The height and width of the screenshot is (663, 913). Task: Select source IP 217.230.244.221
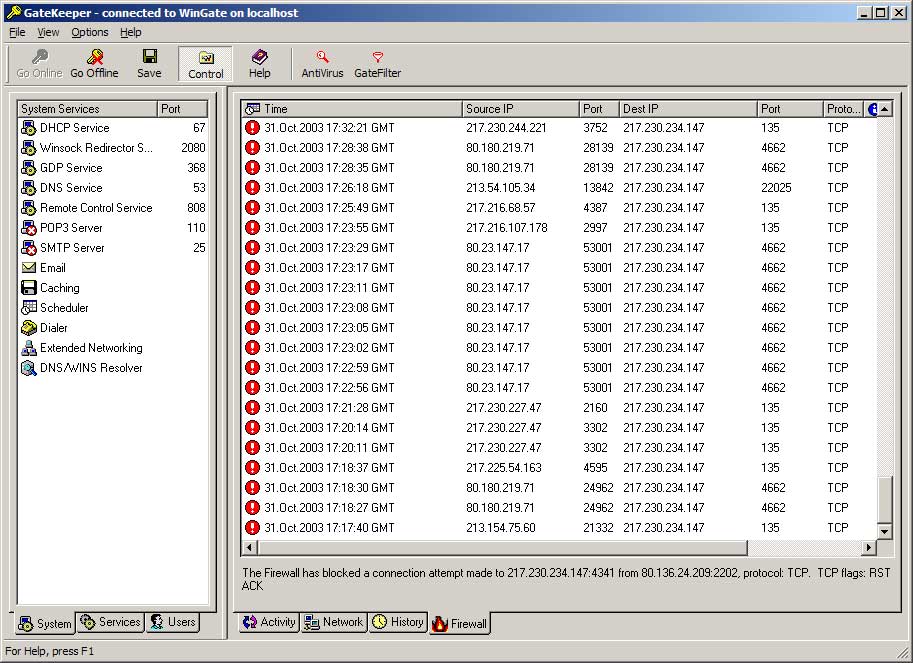(506, 127)
